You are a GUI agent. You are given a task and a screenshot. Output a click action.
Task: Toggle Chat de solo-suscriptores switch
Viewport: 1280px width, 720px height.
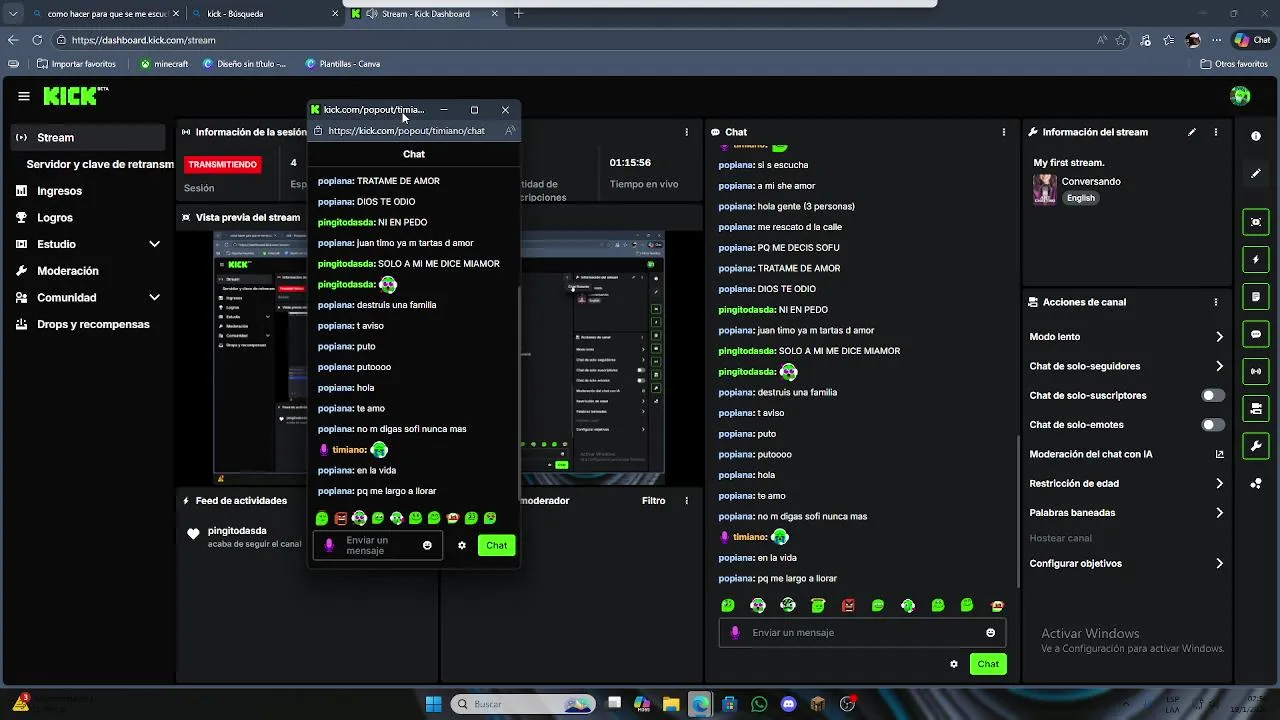[1212, 395]
